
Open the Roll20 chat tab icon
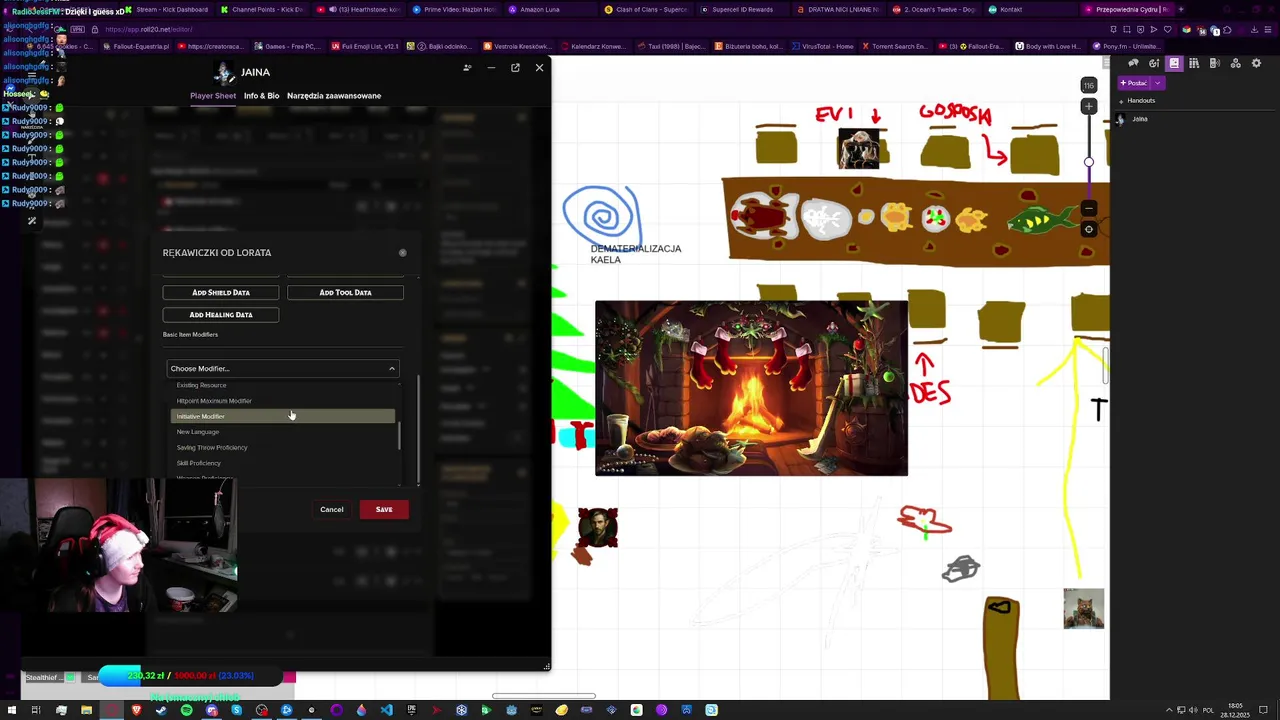[x=1134, y=63]
